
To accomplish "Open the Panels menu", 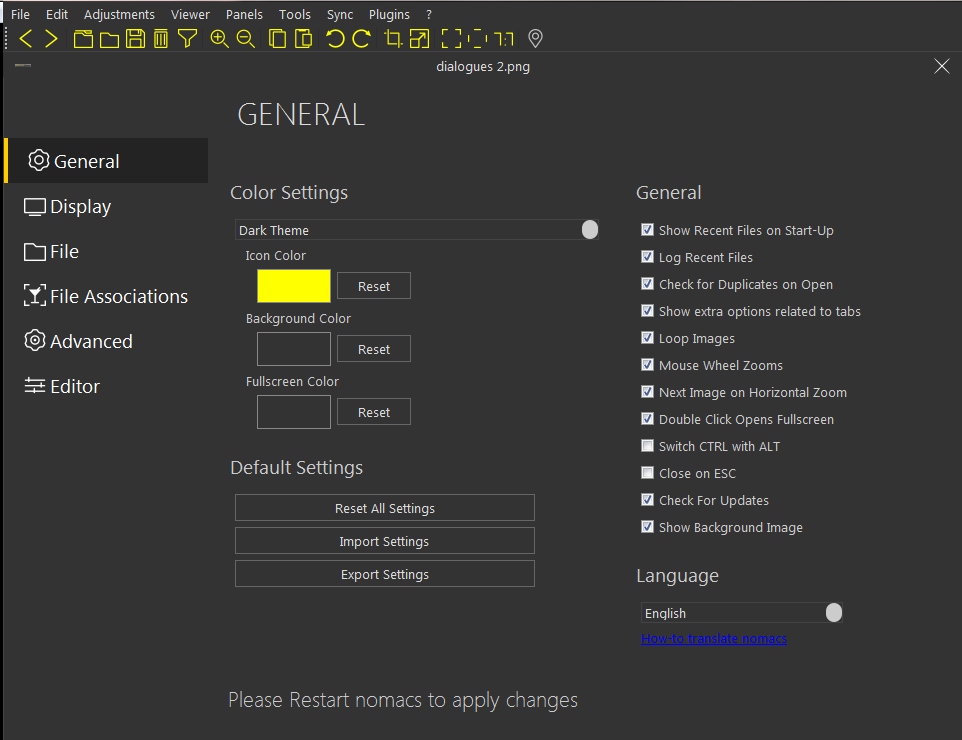I will tap(244, 14).
